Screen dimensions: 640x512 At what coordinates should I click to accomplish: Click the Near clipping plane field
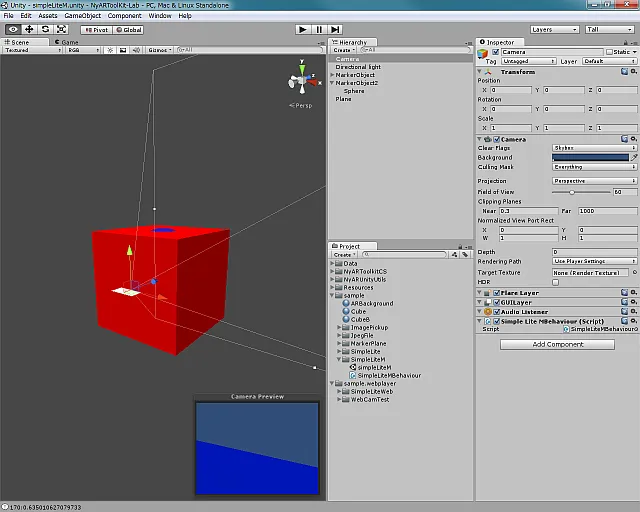529,211
